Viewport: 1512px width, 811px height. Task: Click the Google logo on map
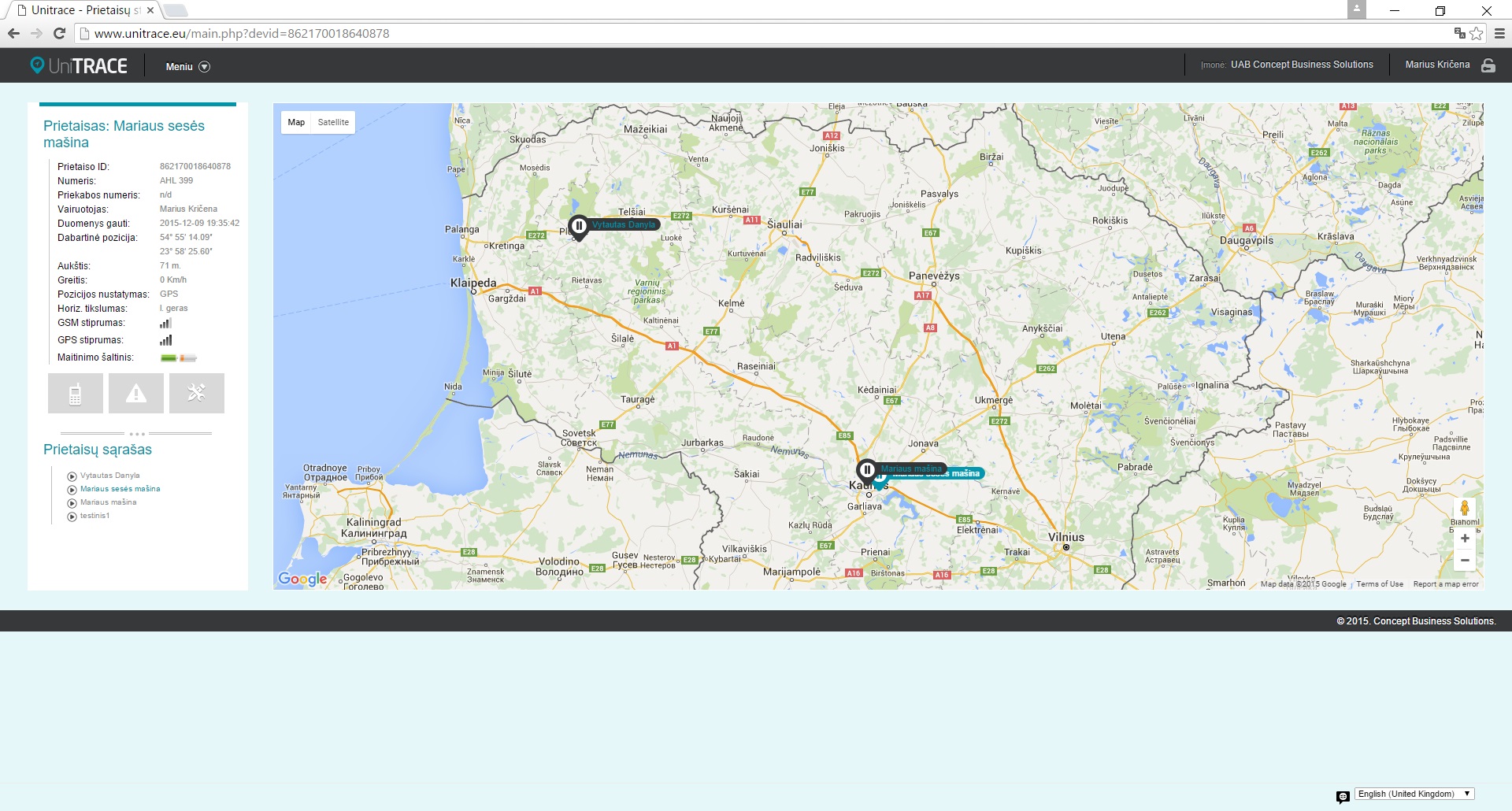click(x=302, y=579)
